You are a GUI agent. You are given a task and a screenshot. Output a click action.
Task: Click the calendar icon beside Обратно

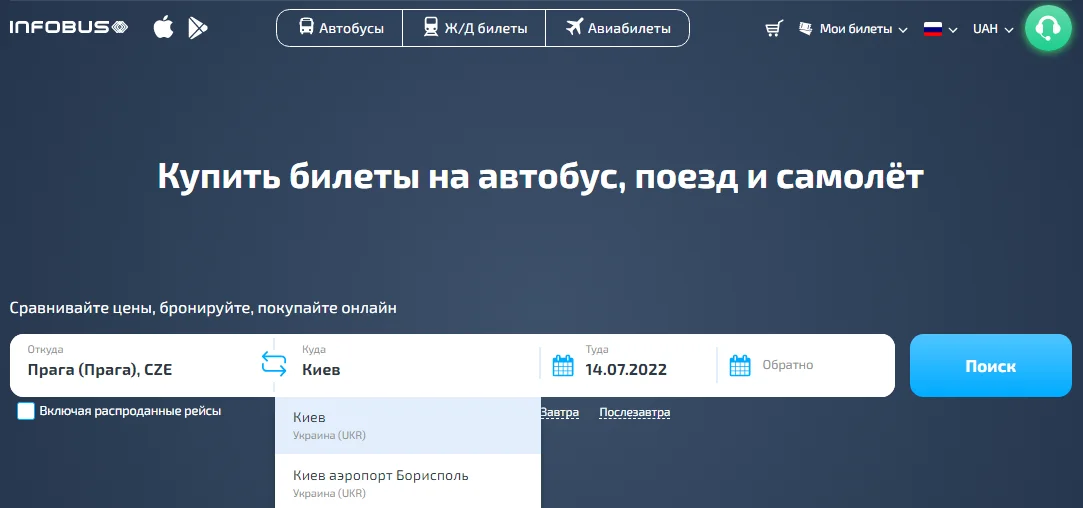pyautogui.click(x=740, y=366)
